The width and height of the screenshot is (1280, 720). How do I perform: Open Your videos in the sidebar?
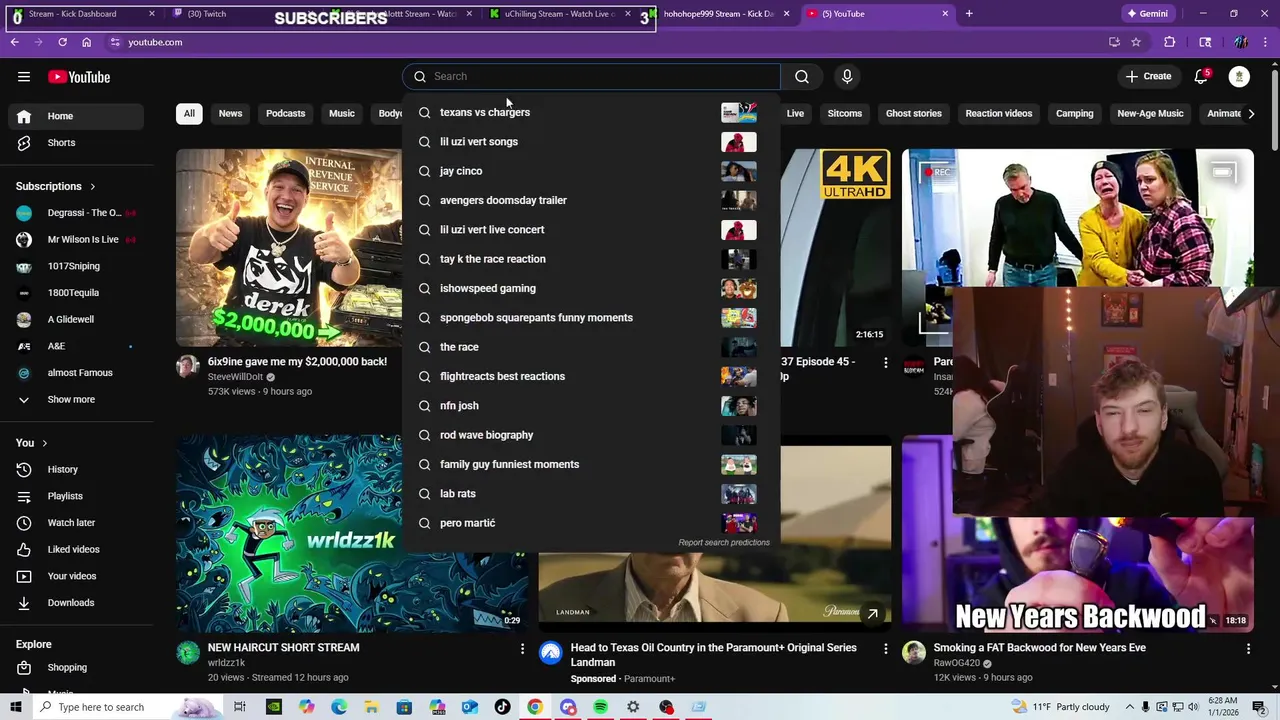[x=76, y=576]
